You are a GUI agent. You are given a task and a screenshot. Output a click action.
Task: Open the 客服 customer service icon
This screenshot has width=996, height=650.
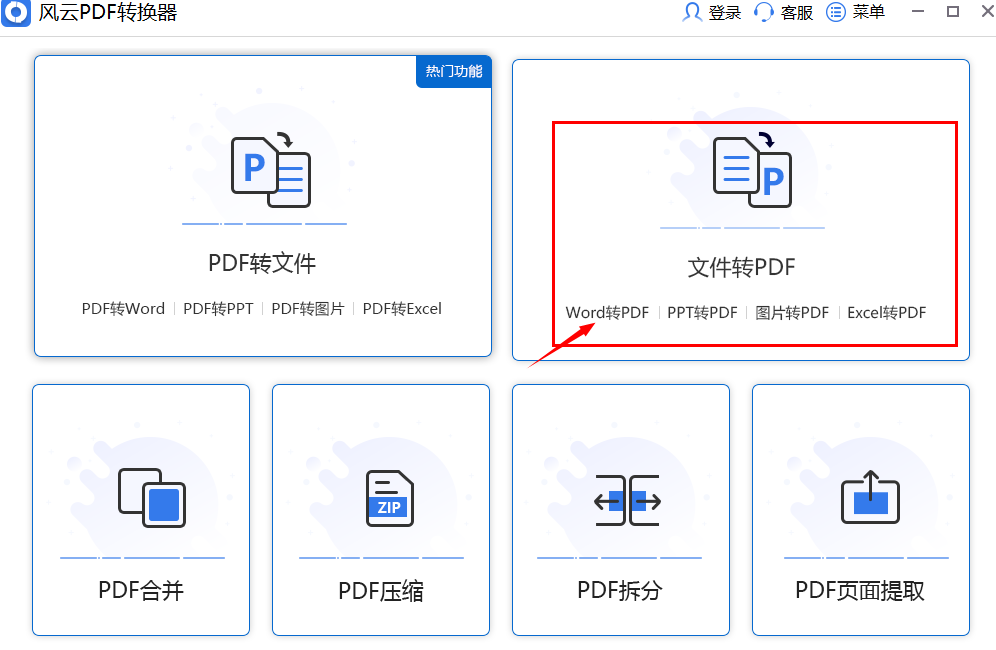[x=763, y=13]
